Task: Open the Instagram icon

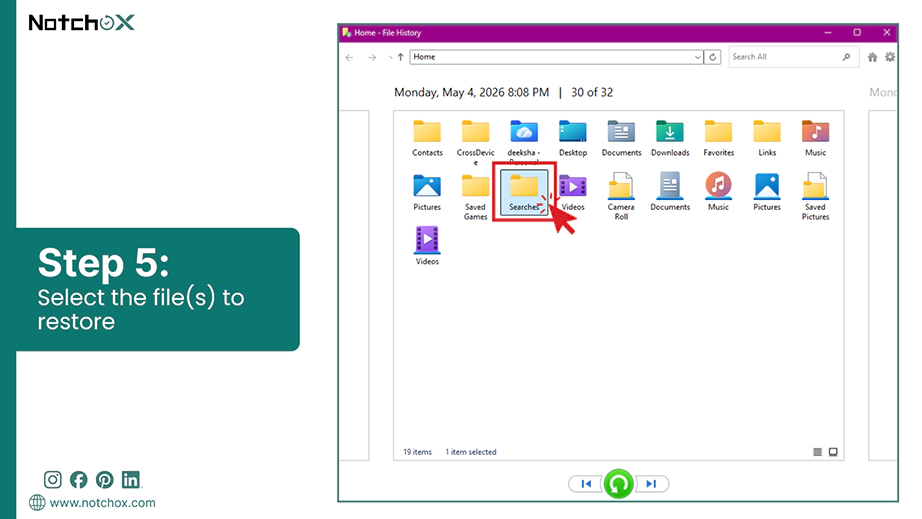Action: pyautogui.click(x=52, y=480)
